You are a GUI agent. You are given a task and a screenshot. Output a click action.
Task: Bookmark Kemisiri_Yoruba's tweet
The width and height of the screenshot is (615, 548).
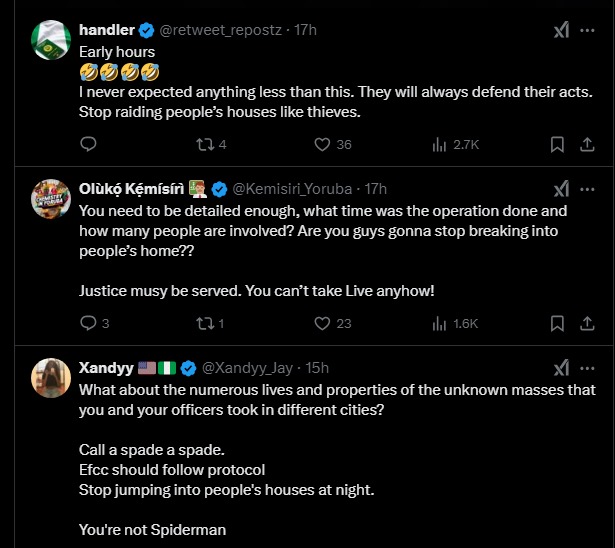(x=557, y=323)
